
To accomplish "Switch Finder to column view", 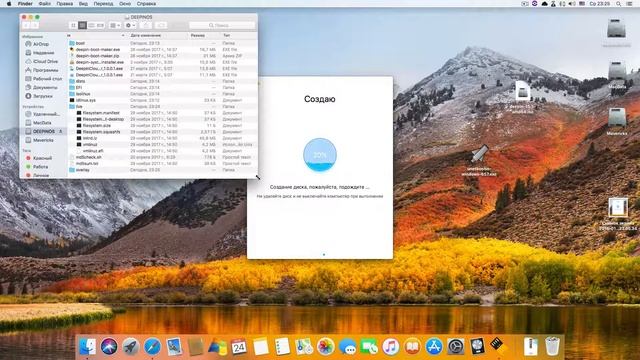I will tap(91, 25).
